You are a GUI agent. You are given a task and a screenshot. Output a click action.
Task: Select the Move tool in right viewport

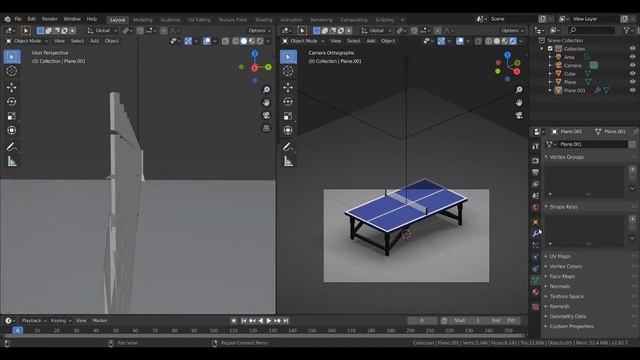[x=288, y=87]
